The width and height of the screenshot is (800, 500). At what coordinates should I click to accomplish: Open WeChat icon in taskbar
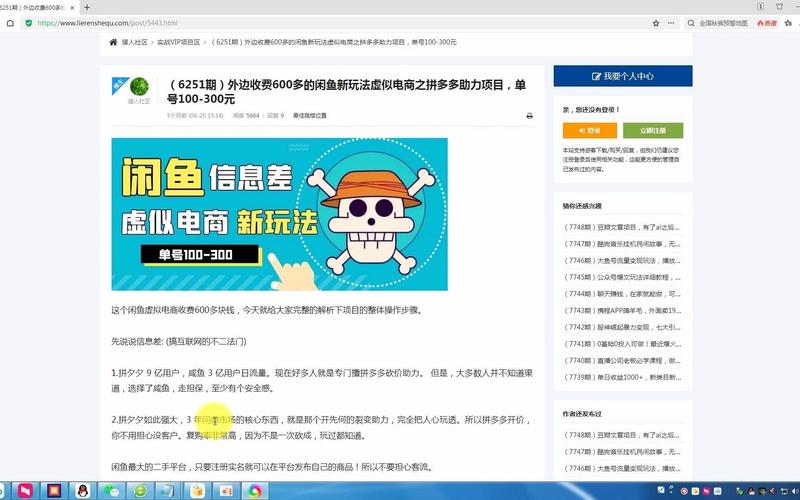point(111,491)
